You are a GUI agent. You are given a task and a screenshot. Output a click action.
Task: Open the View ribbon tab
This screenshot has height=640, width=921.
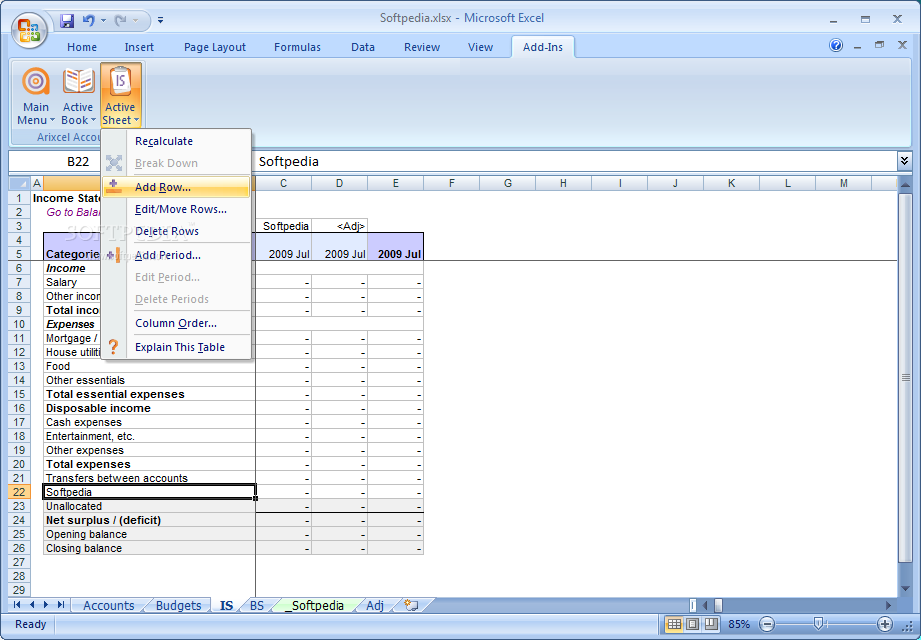(x=480, y=47)
